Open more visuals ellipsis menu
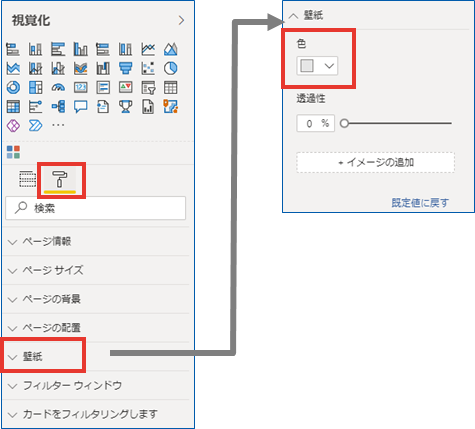475x429 pixels. 58,125
